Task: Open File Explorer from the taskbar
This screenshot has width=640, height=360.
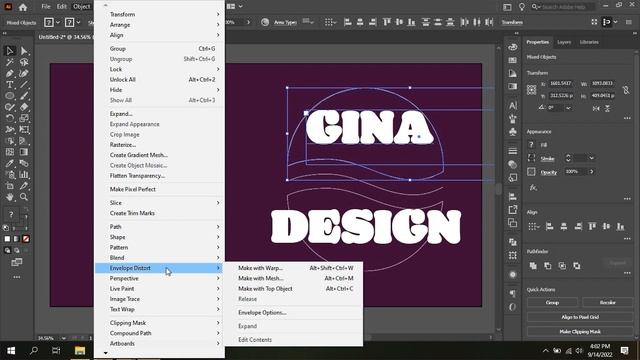Action: (x=80, y=351)
